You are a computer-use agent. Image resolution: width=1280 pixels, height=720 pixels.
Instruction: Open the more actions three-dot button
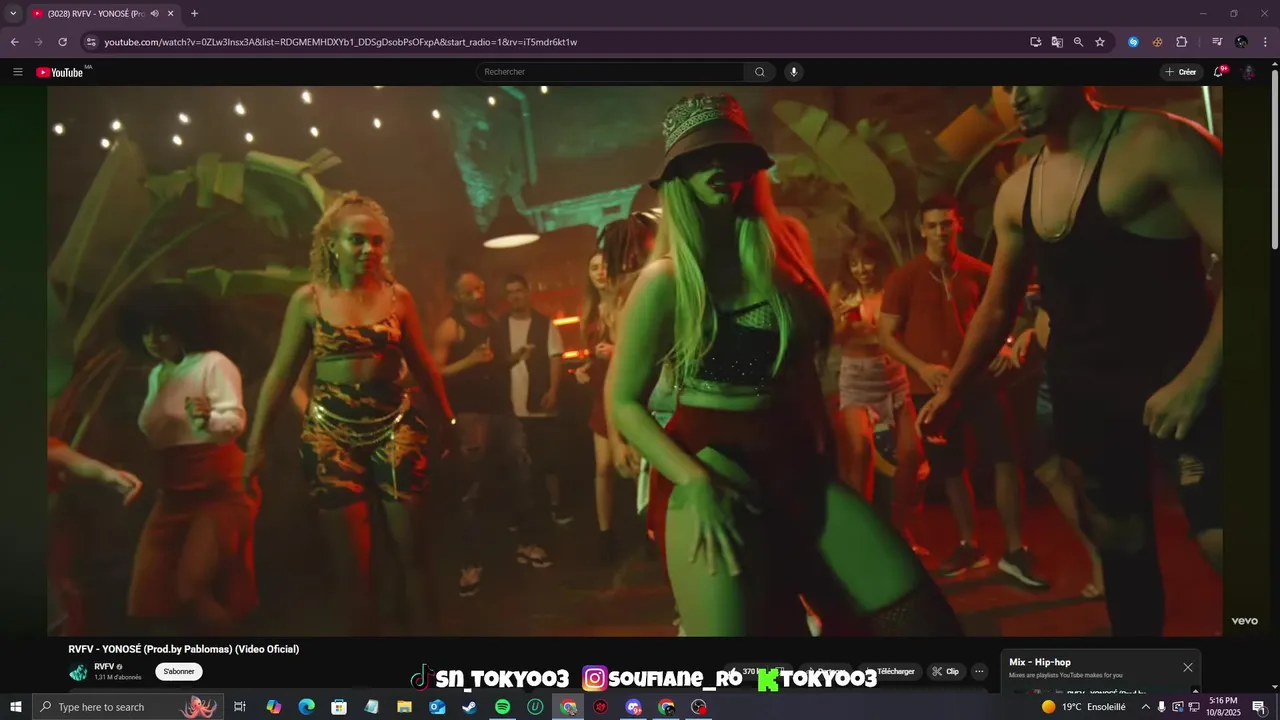click(x=980, y=672)
